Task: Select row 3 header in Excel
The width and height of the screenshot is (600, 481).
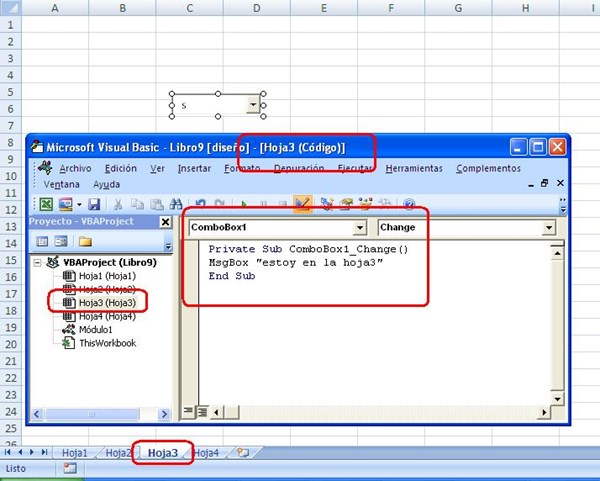Action: (10, 59)
